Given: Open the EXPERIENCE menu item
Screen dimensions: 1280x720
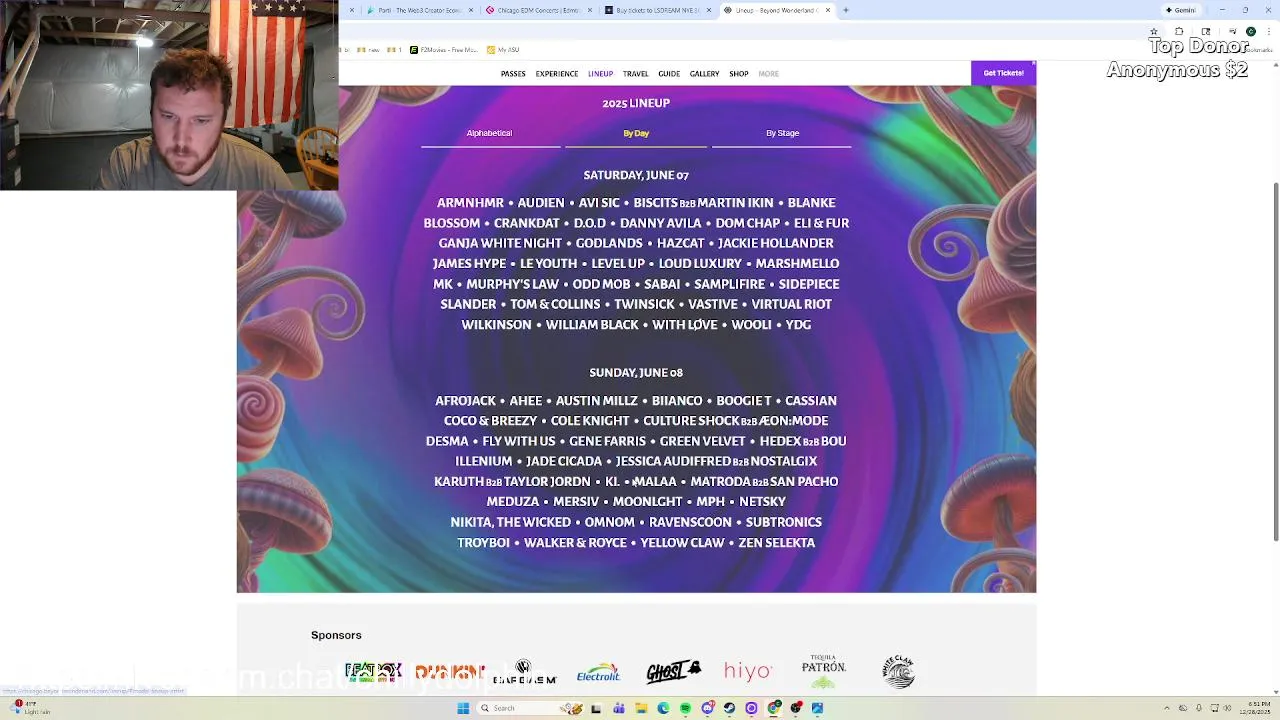Looking at the screenshot, I should coord(556,74).
